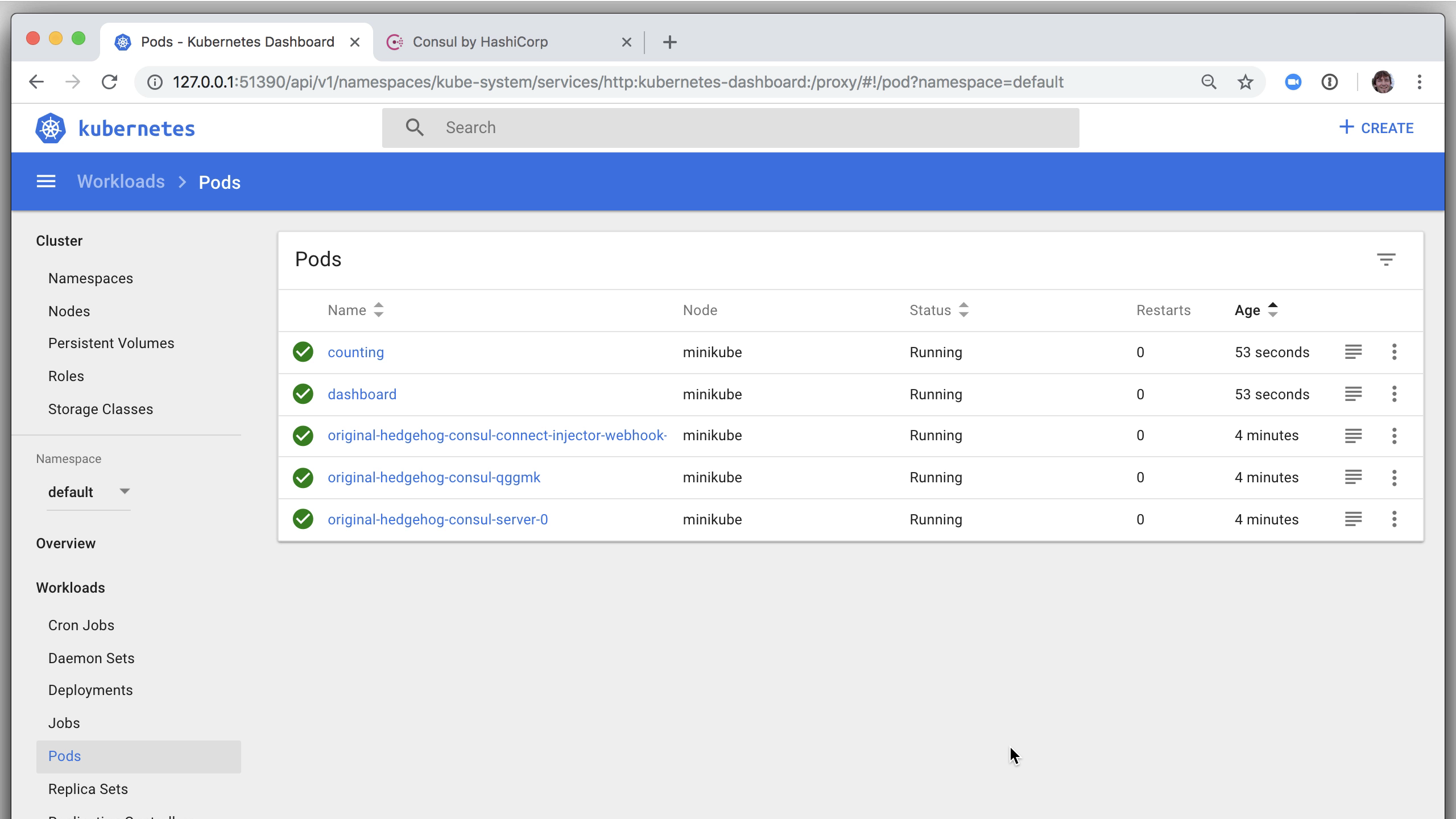1456x819 pixels.
Task: Open the hamburger navigation menu icon
Action: click(46, 181)
